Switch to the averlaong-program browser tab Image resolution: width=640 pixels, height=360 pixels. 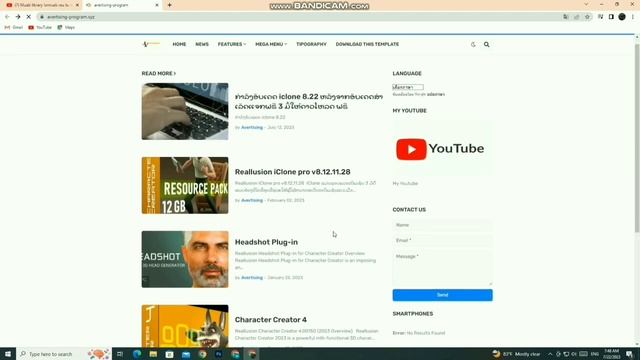pyautogui.click(x=122, y=5)
